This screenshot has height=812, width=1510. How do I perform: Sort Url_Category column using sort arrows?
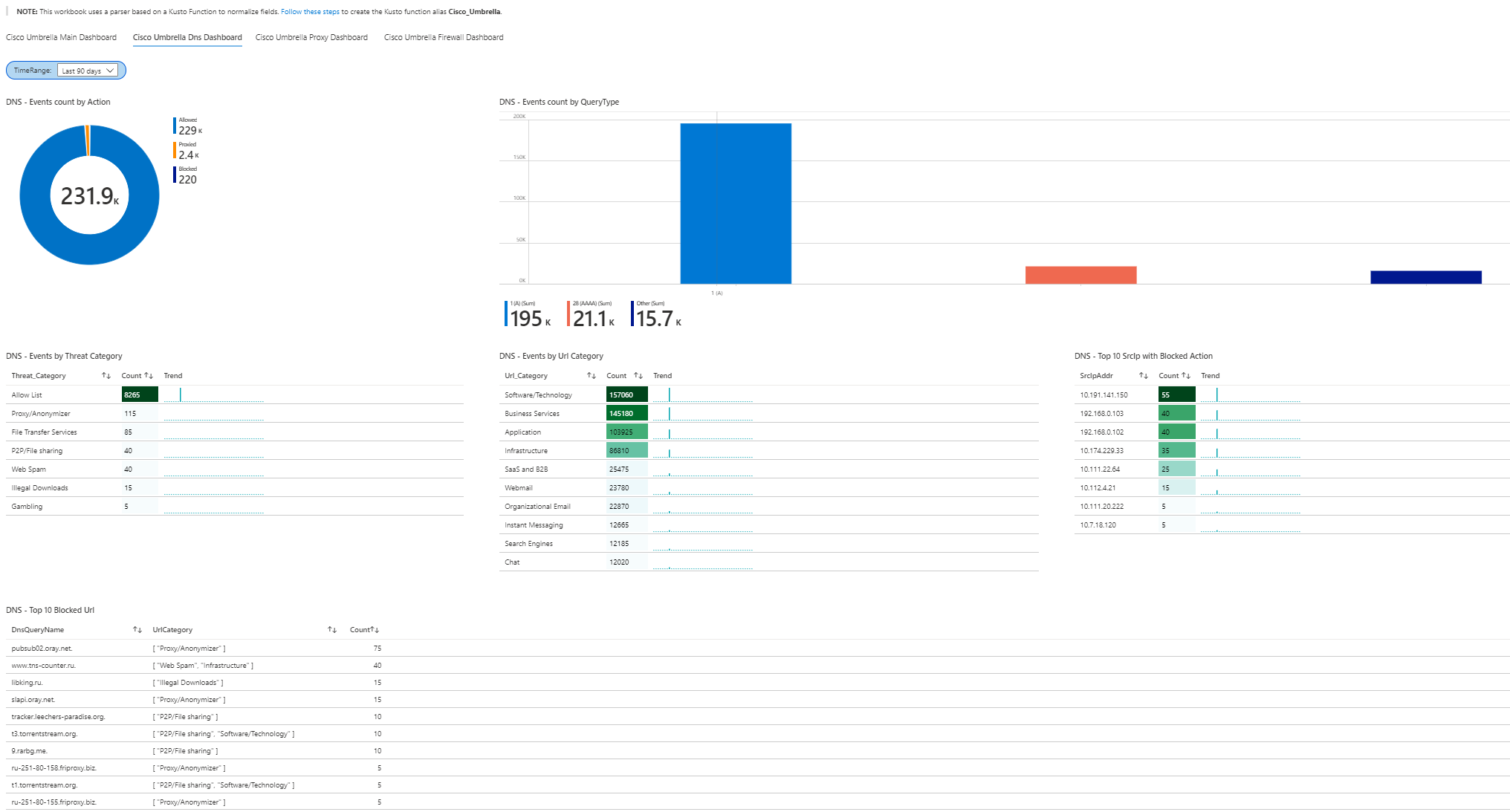pos(592,376)
